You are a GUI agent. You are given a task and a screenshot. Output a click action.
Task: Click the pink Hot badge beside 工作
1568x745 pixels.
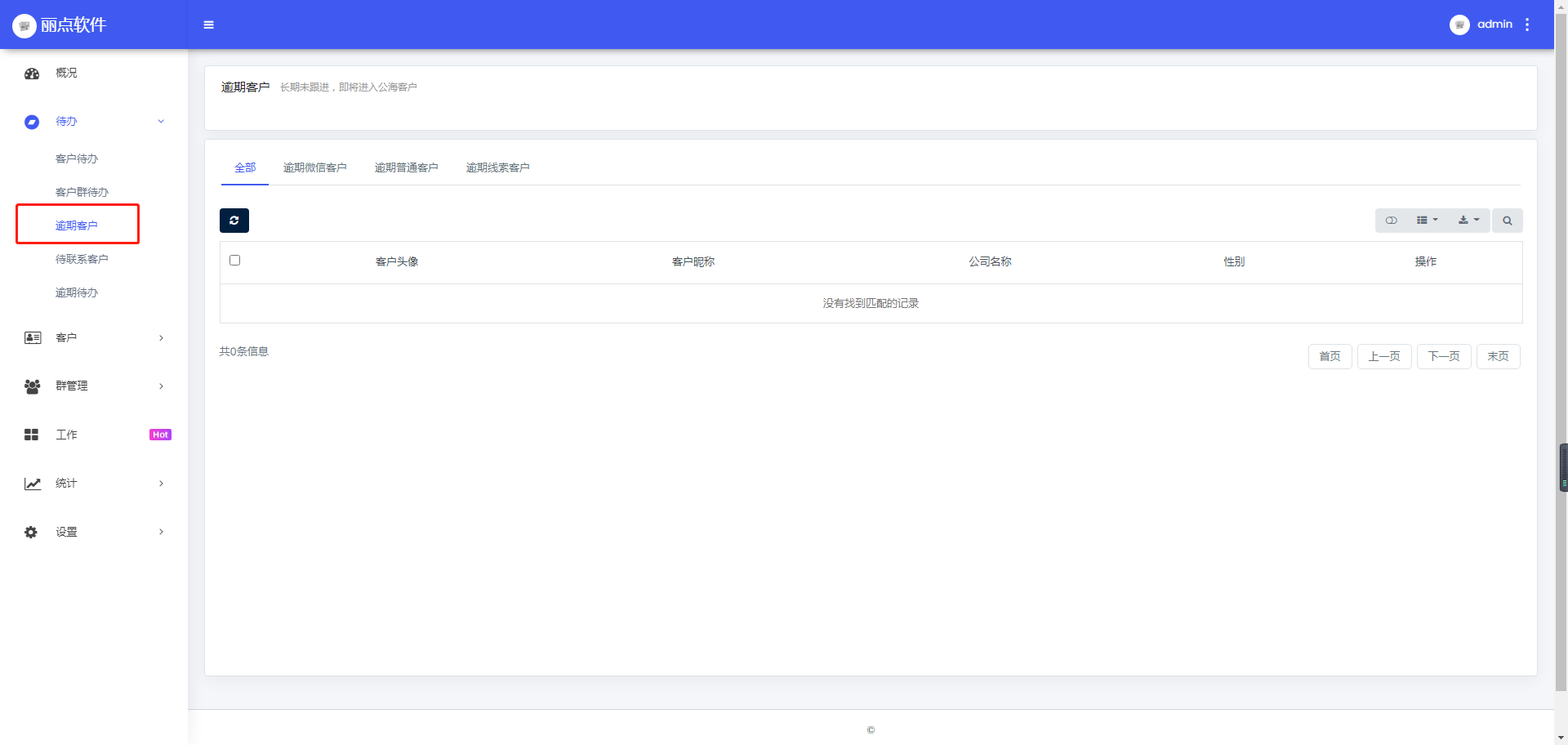pos(160,435)
